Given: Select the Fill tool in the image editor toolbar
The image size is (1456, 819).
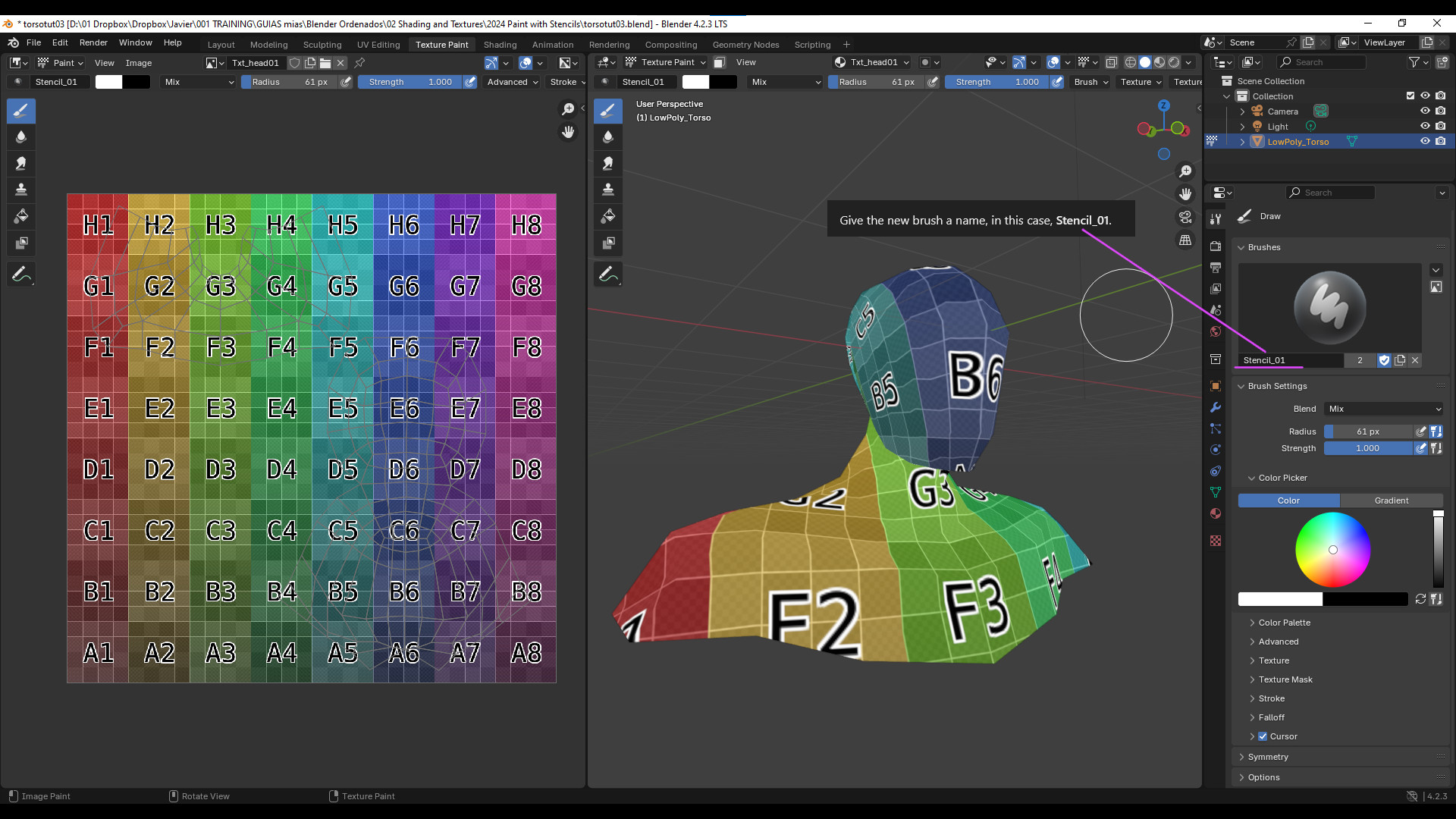Looking at the screenshot, I should click(21, 217).
